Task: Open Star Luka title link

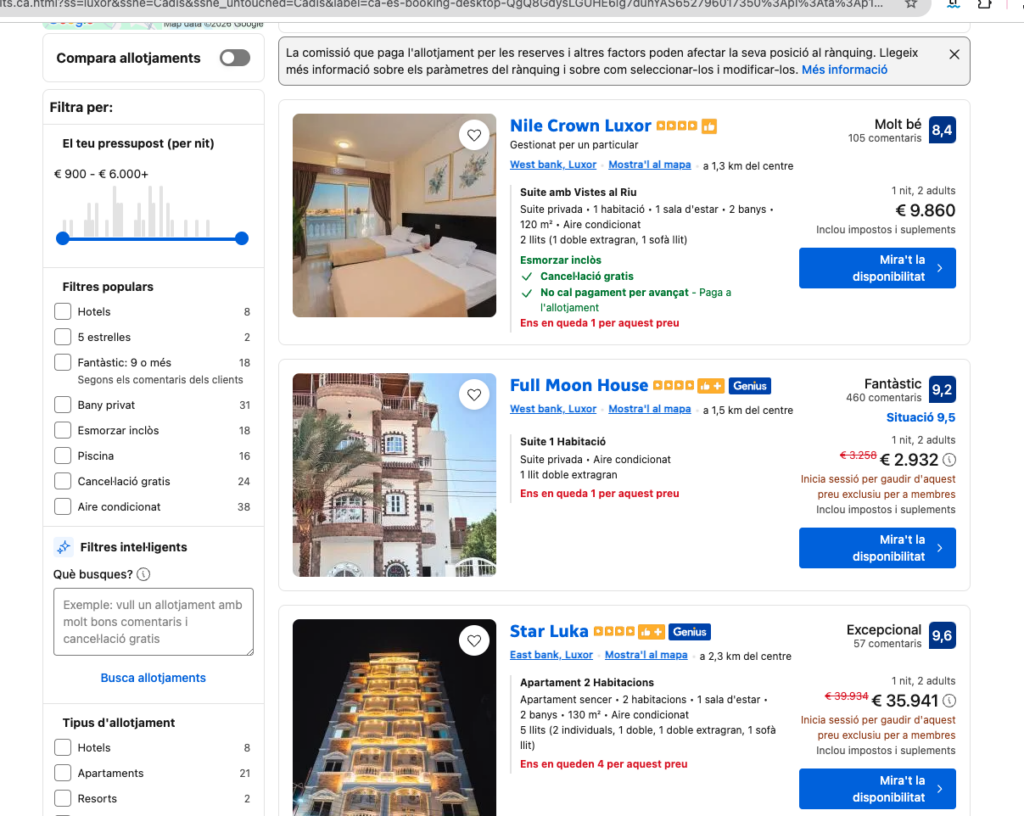Action: [x=549, y=631]
